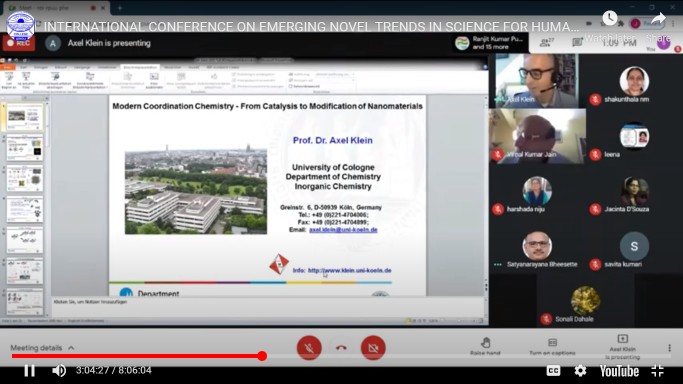
Task: Exit full screen mode icon
Action: click(x=657, y=371)
